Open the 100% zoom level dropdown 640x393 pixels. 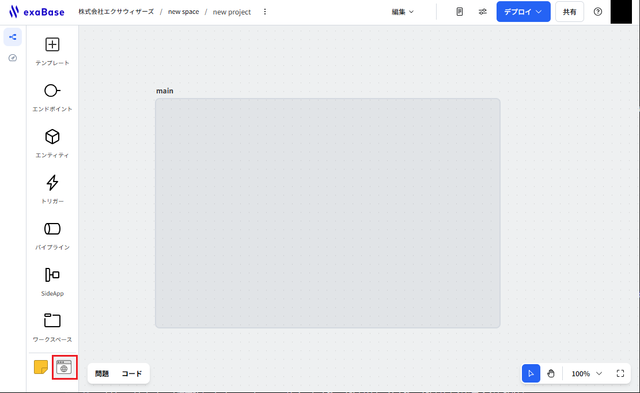click(x=587, y=373)
